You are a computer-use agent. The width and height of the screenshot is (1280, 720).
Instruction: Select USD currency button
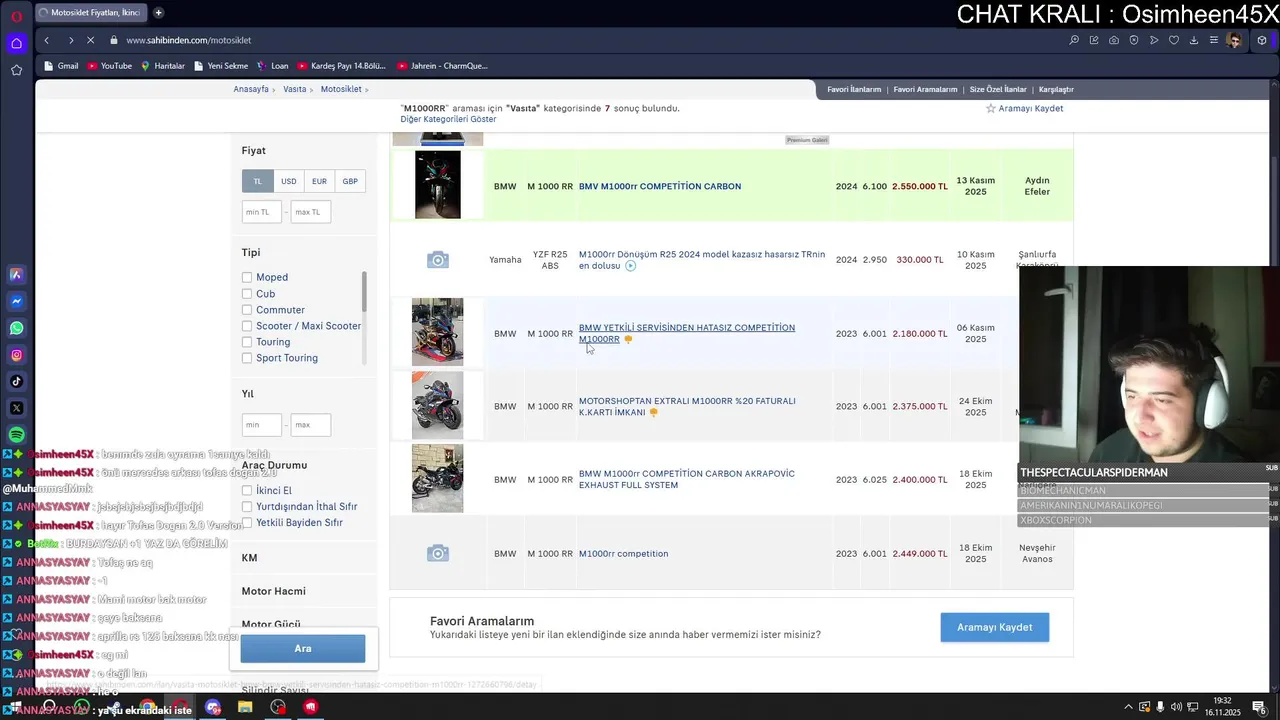(x=288, y=181)
